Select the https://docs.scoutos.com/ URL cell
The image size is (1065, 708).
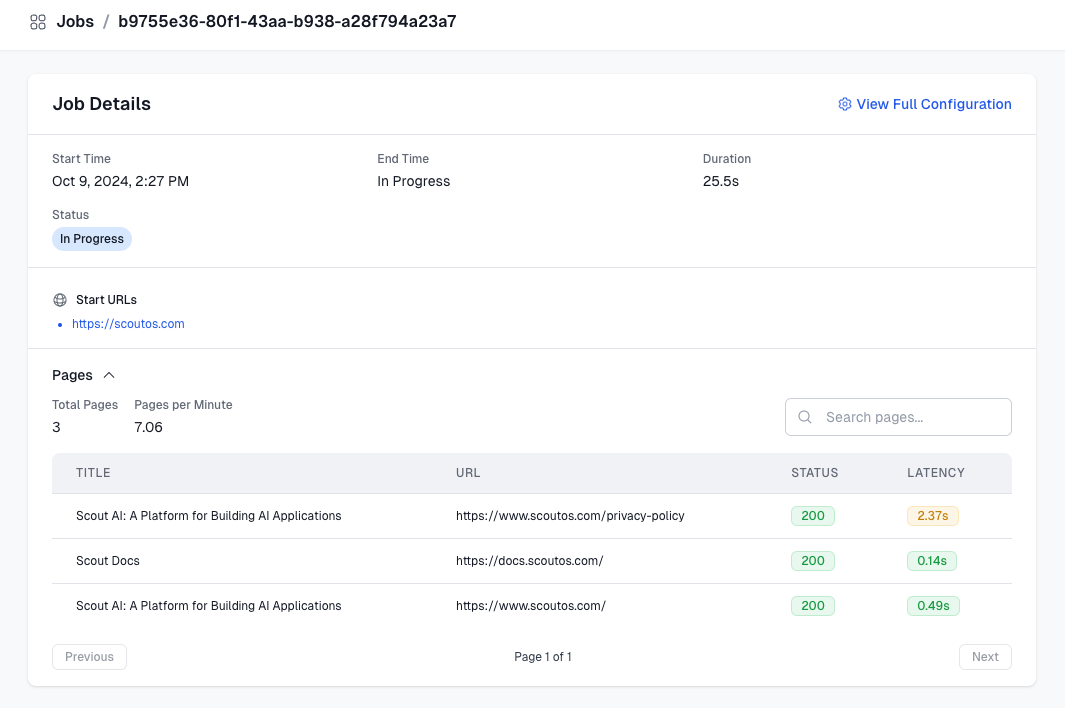530,561
